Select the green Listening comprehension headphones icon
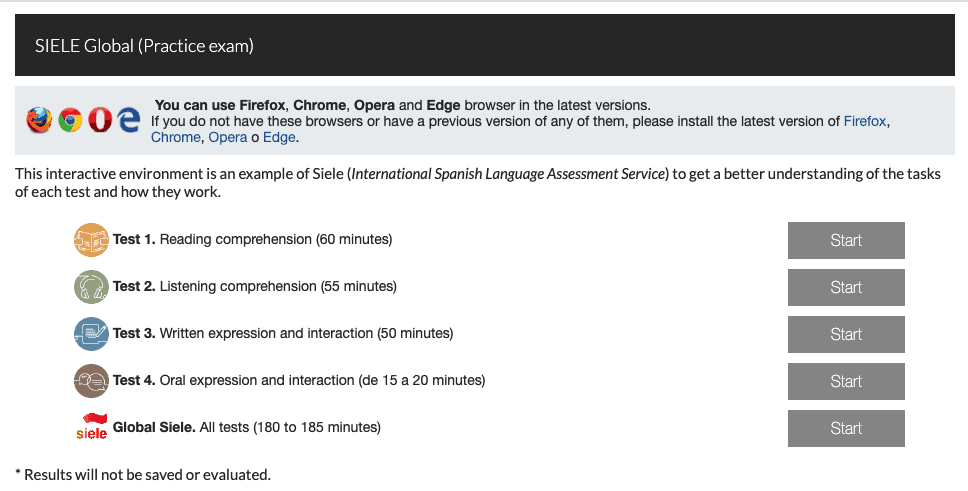The image size is (968, 491). pos(91,287)
